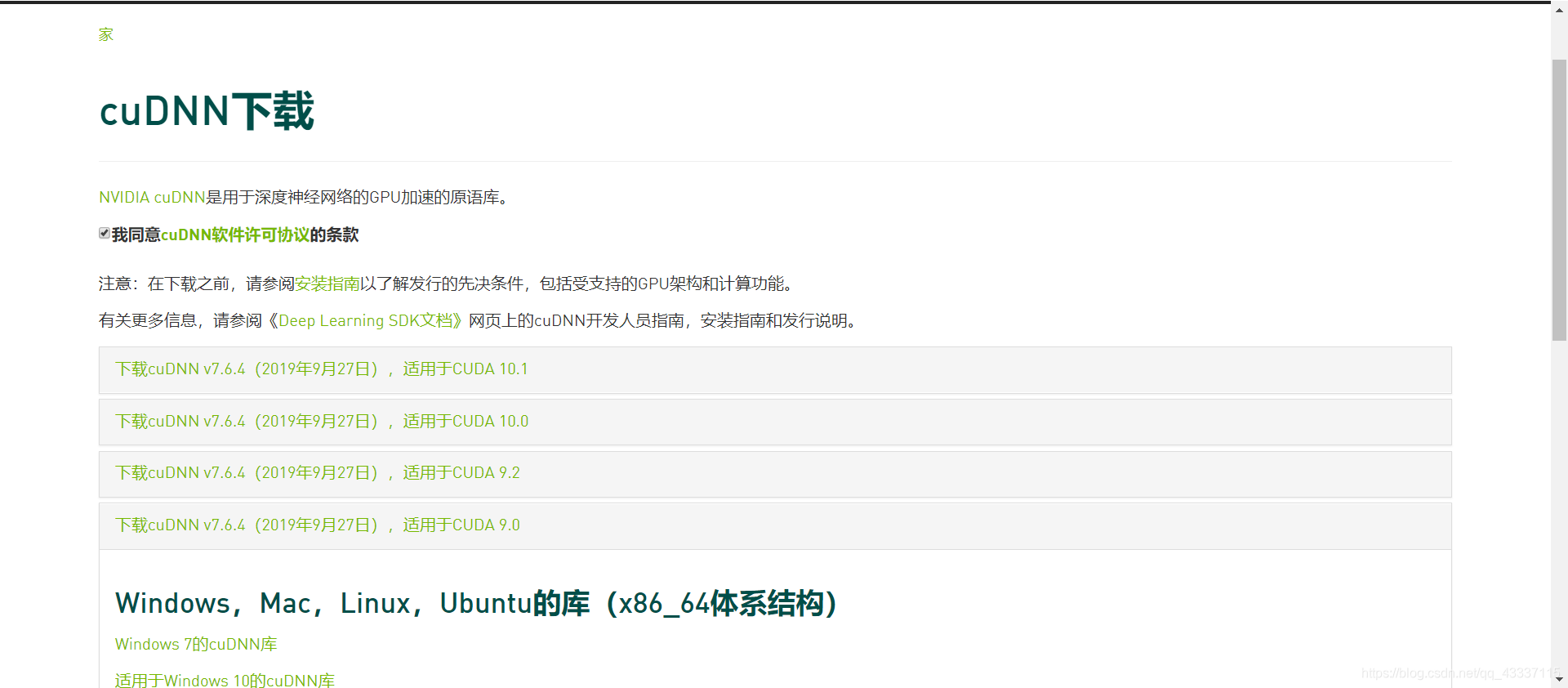Click the vertical scrollbar thumb
This screenshot has height=688, width=1568.
[1559, 200]
